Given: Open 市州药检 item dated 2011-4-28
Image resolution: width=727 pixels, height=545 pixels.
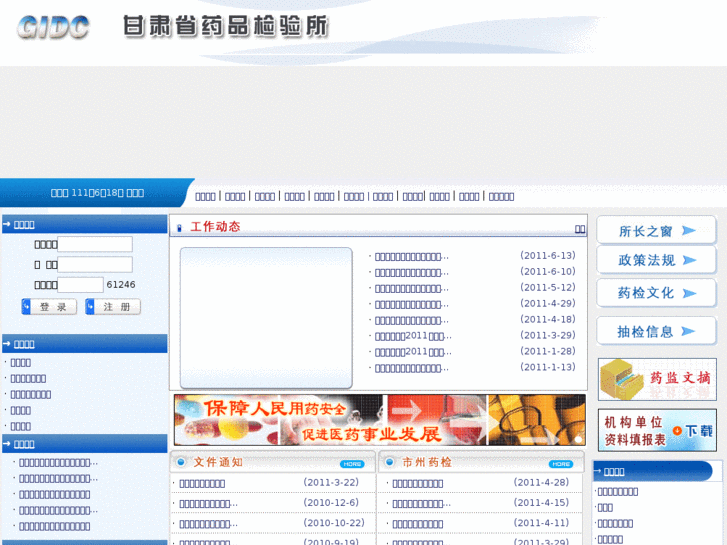Looking at the screenshot, I should (x=418, y=483).
